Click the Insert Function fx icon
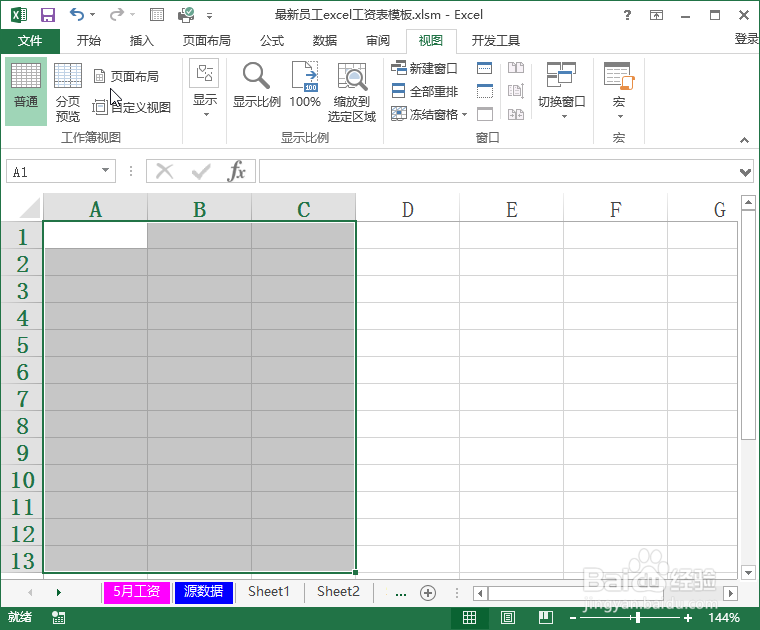The width and height of the screenshot is (760, 630). click(237, 172)
